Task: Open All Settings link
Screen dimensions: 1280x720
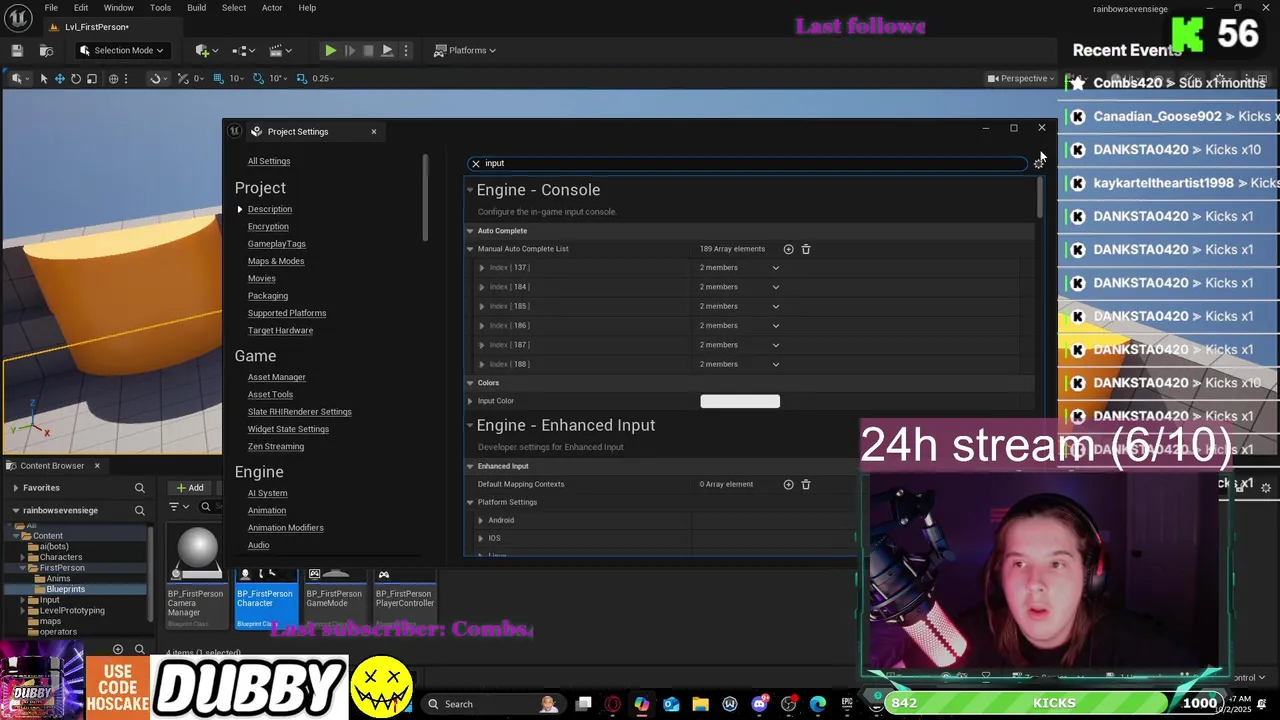Action: [269, 161]
